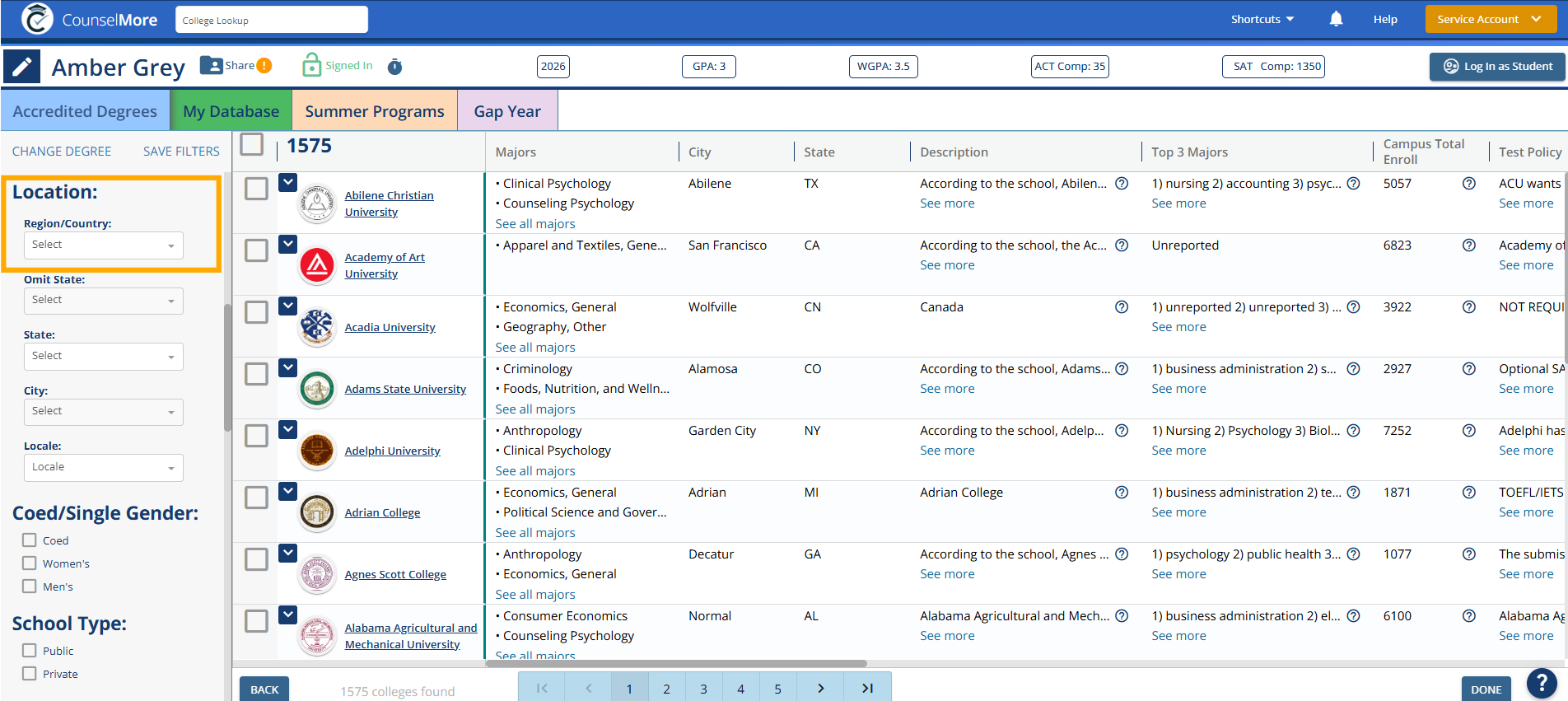1568x701 pixels.
Task: Enable the Public school type checkbox
Action: (30, 651)
